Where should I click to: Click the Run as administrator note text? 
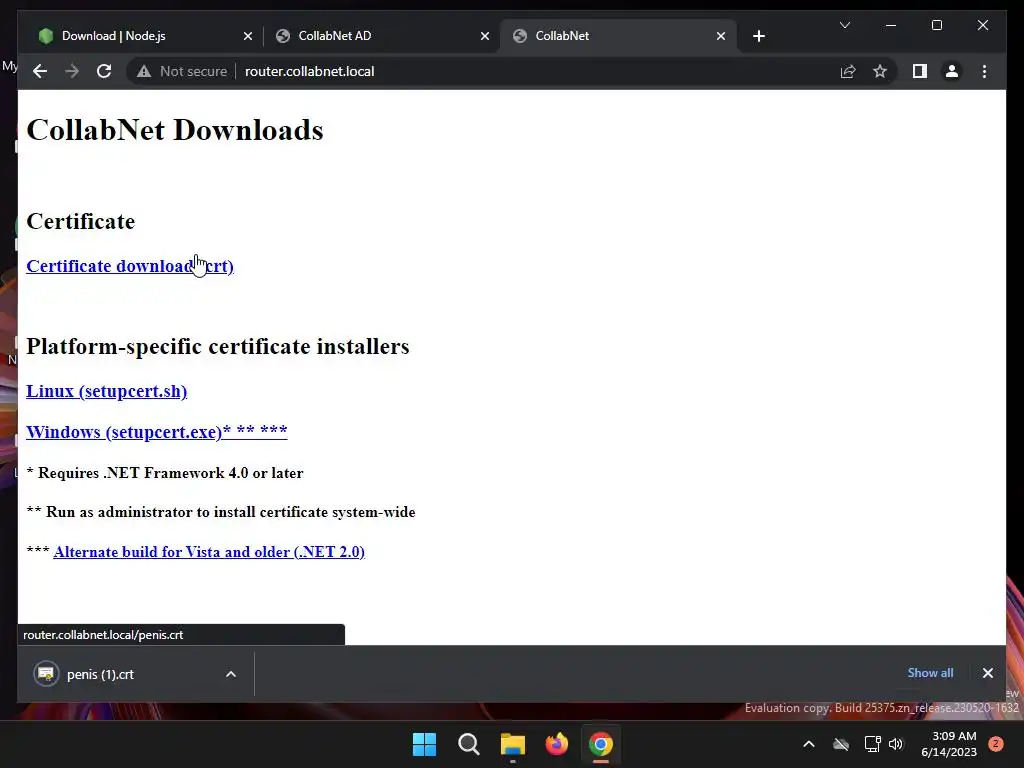tap(221, 512)
